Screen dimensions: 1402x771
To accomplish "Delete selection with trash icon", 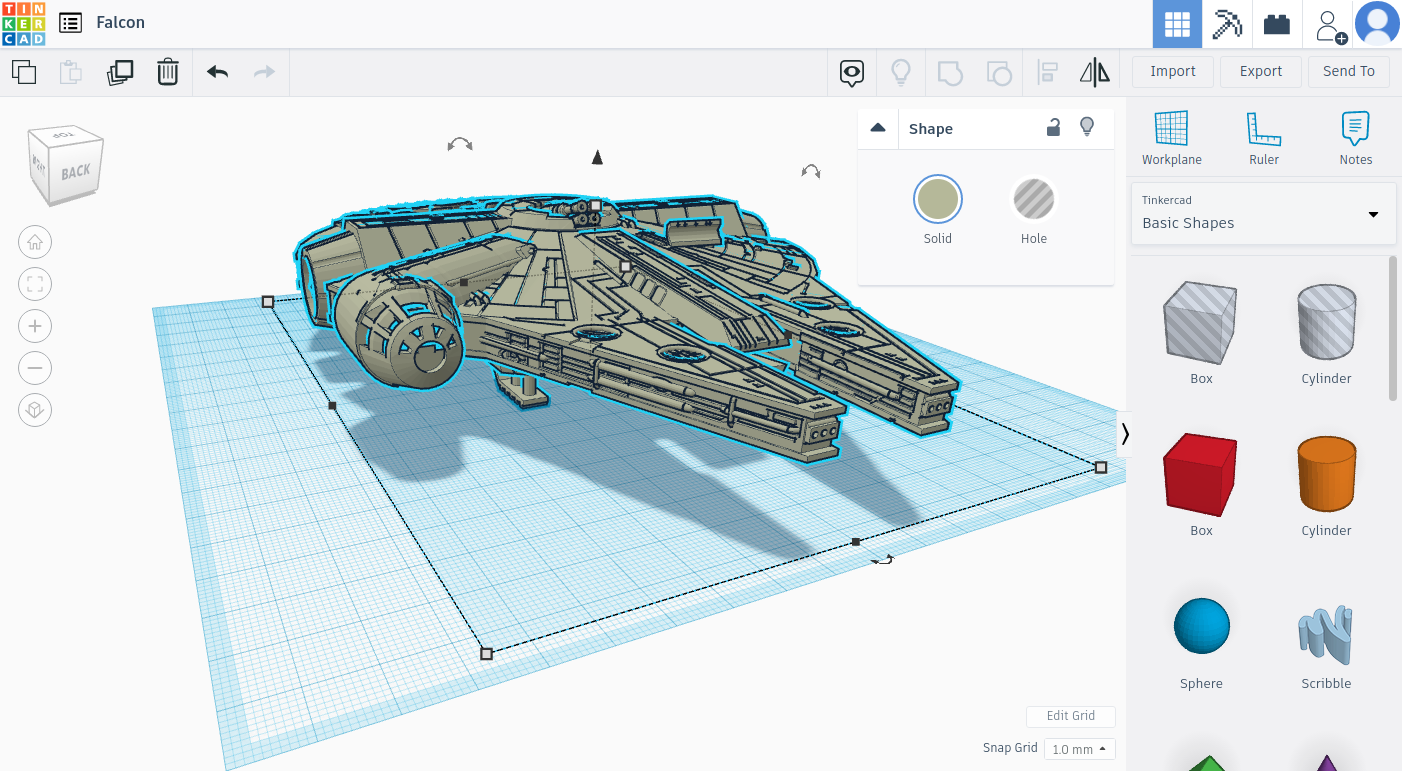I will [168, 72].
